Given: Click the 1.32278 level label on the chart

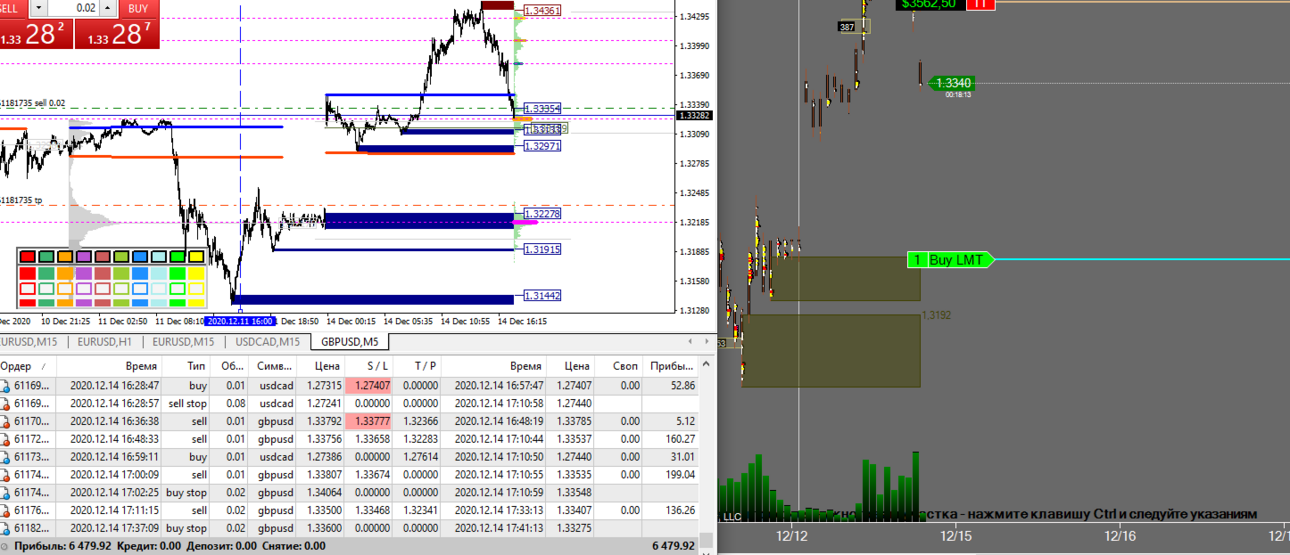Looking at the screenshot, I should click(x=542, y=214).
